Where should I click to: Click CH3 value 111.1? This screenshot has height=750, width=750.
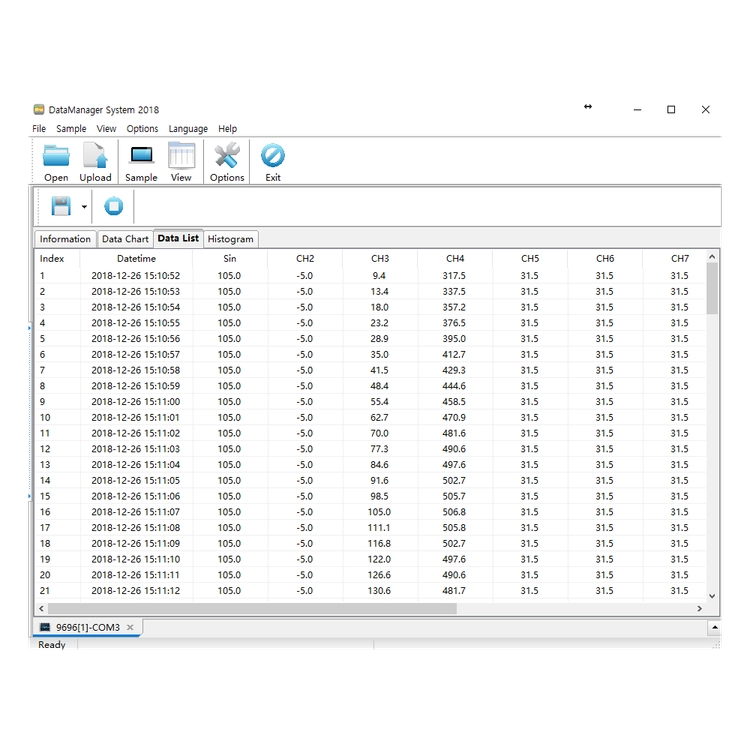(x=379, y=528)
